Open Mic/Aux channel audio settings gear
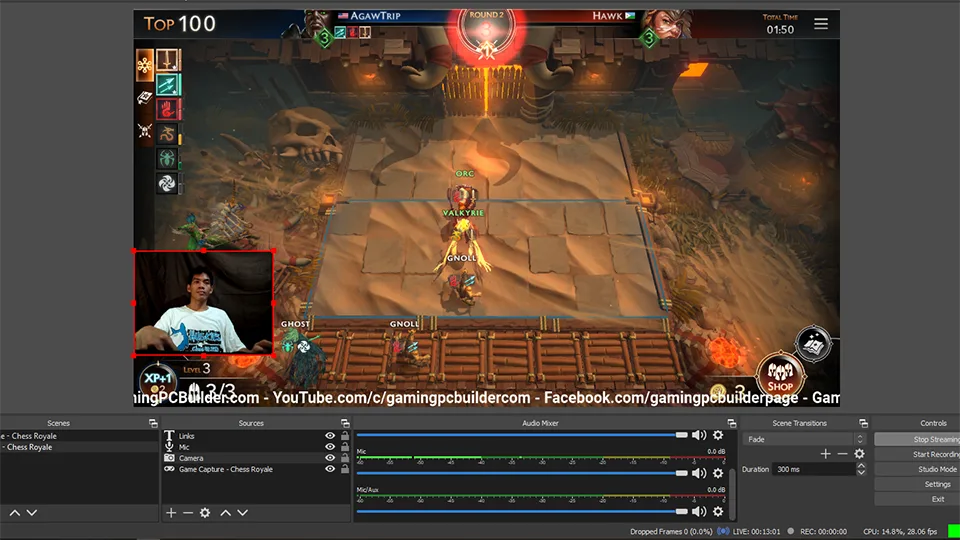The height and width of the screenshot is (540, 960). (718, 511)
